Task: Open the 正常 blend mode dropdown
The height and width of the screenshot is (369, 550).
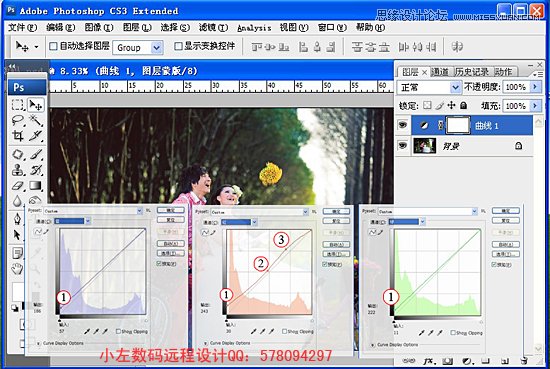Action: click(x=455, y=87)
